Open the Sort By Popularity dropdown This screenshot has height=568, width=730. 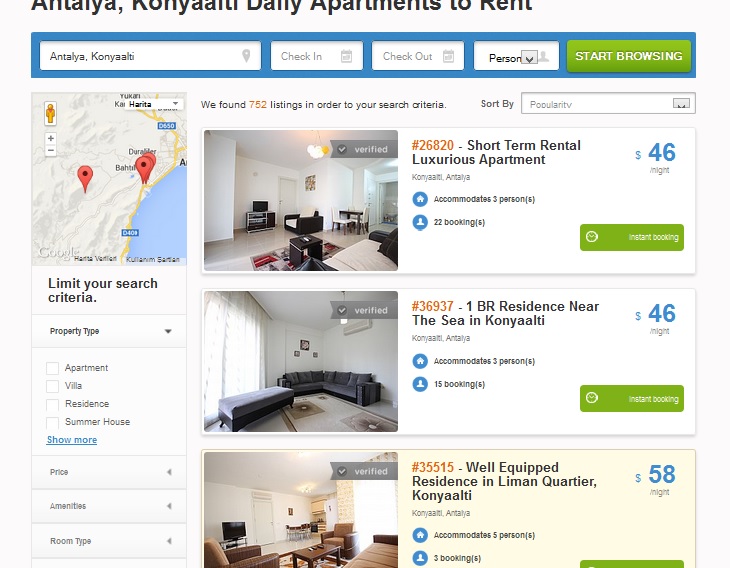[608, 103]
